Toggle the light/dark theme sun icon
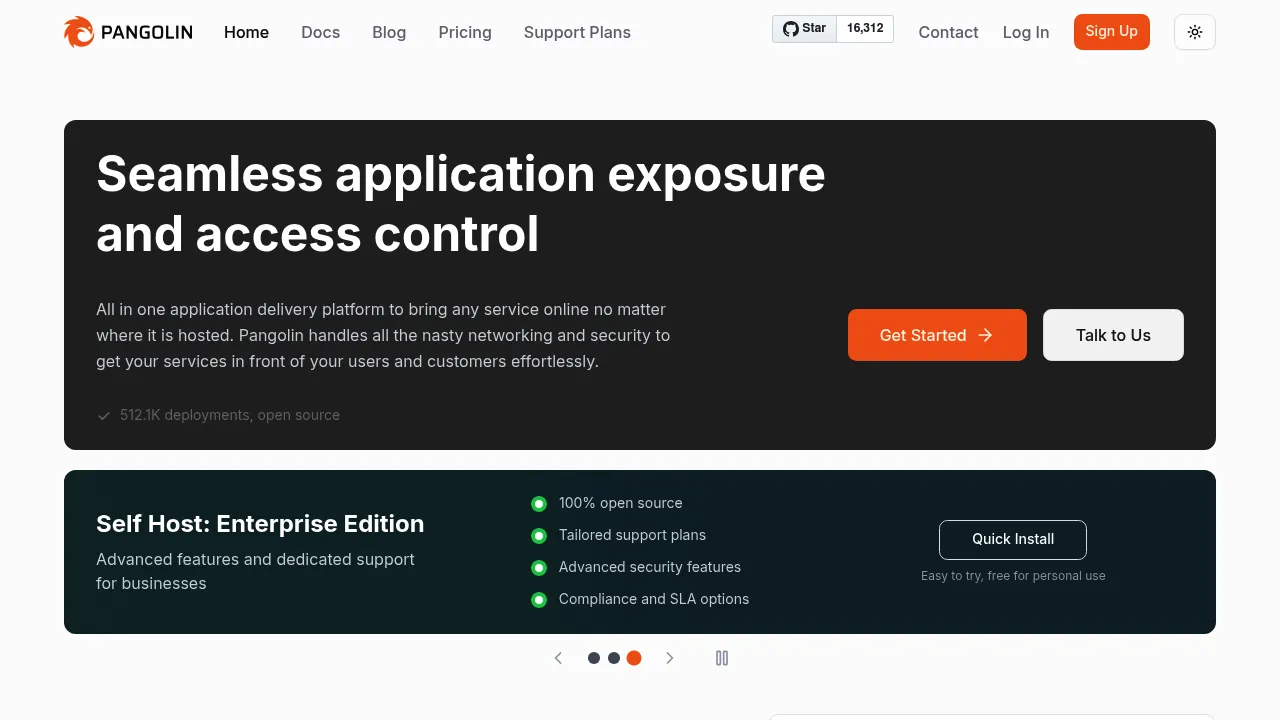Screen dimensions: 1280x720 pos(1195,32)
